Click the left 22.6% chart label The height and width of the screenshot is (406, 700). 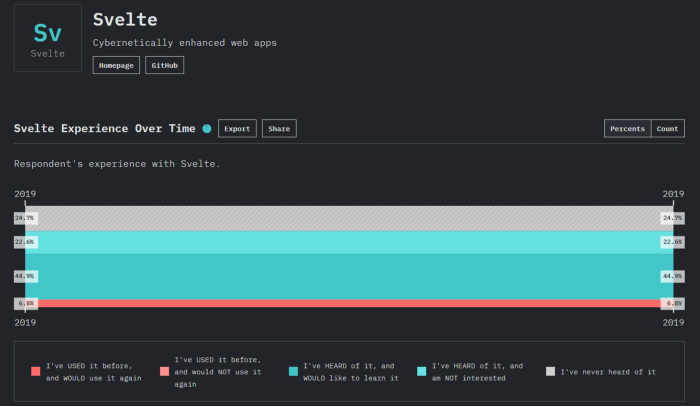(x=25, y=242)
